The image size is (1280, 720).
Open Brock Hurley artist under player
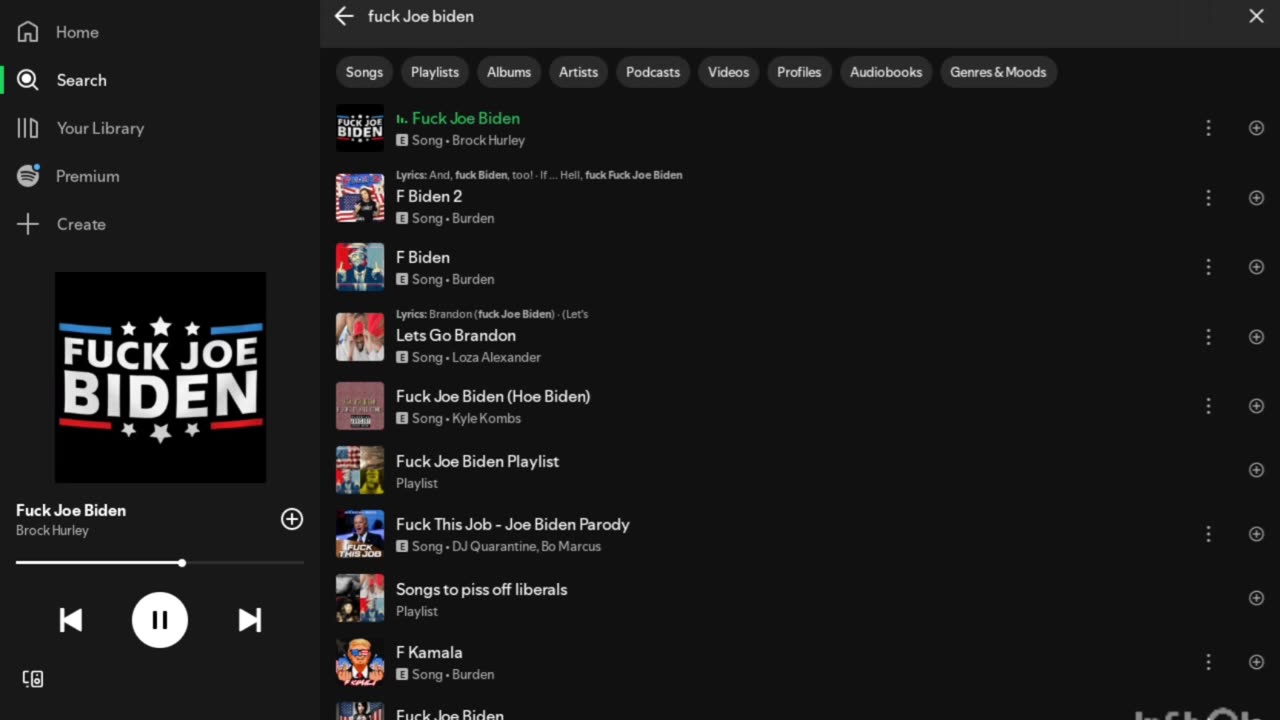[52, 531]
